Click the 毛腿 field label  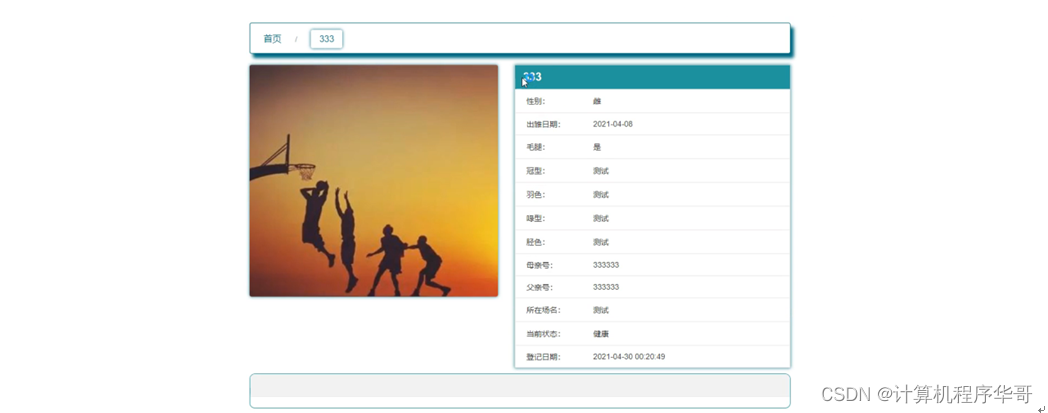point(535,147)
